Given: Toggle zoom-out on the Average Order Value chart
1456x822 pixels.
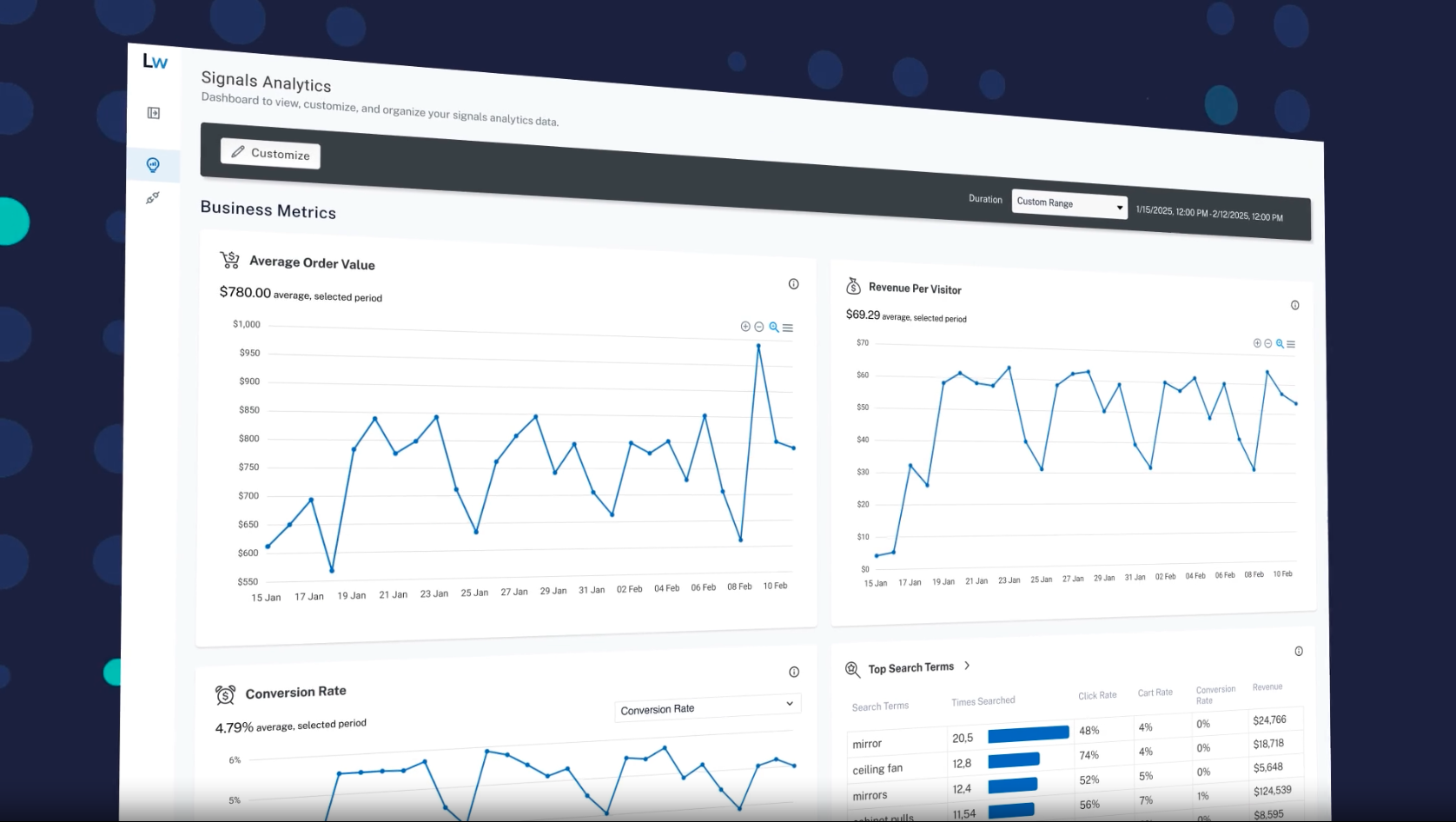Looking at the screenshot, I should (x=759, y=328).
